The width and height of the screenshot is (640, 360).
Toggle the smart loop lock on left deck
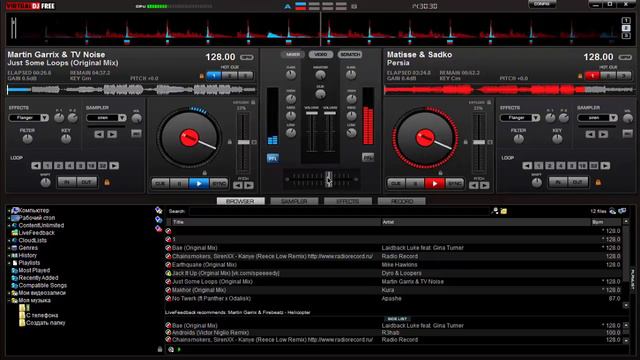point(107,182)
